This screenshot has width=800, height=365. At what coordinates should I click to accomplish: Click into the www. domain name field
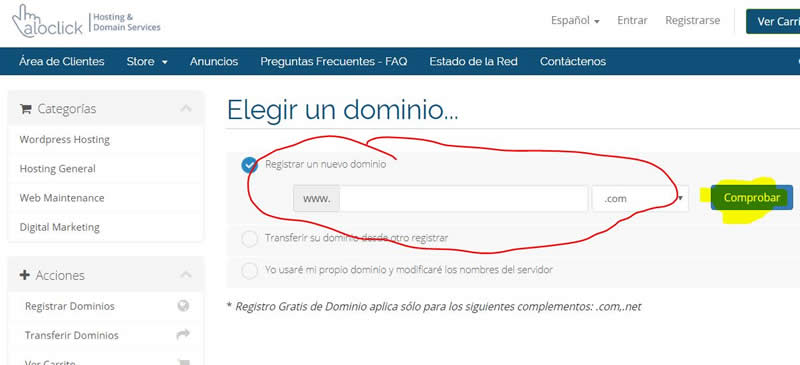(463, 199)
